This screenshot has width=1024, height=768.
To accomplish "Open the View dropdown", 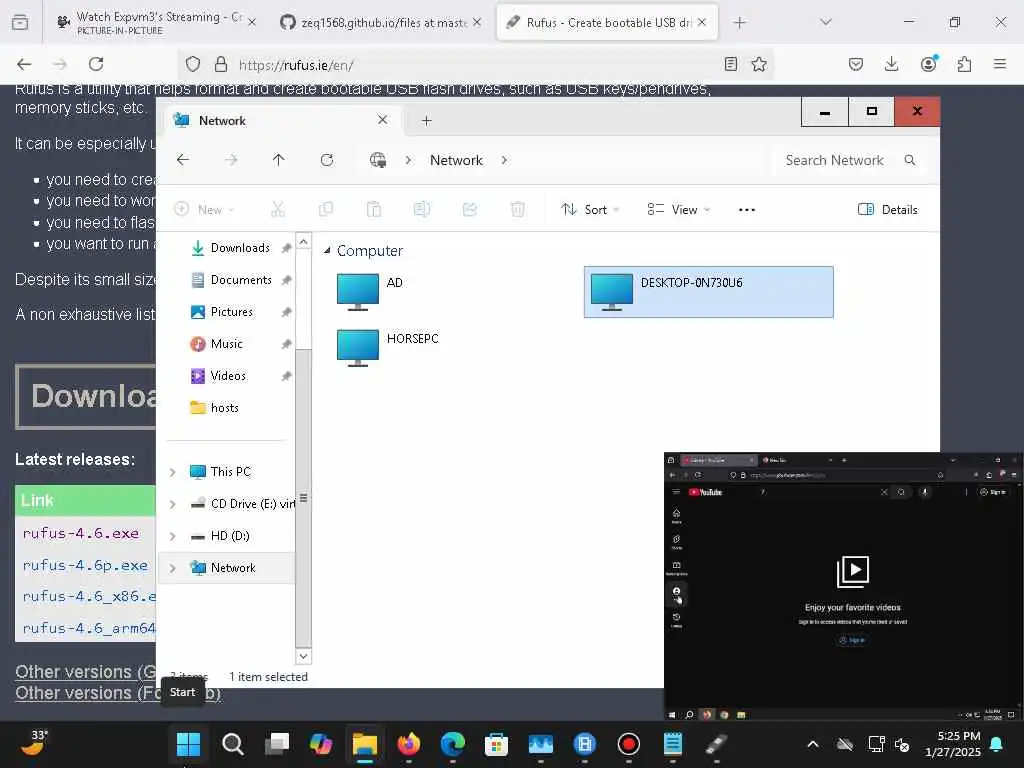I will 679,209.
